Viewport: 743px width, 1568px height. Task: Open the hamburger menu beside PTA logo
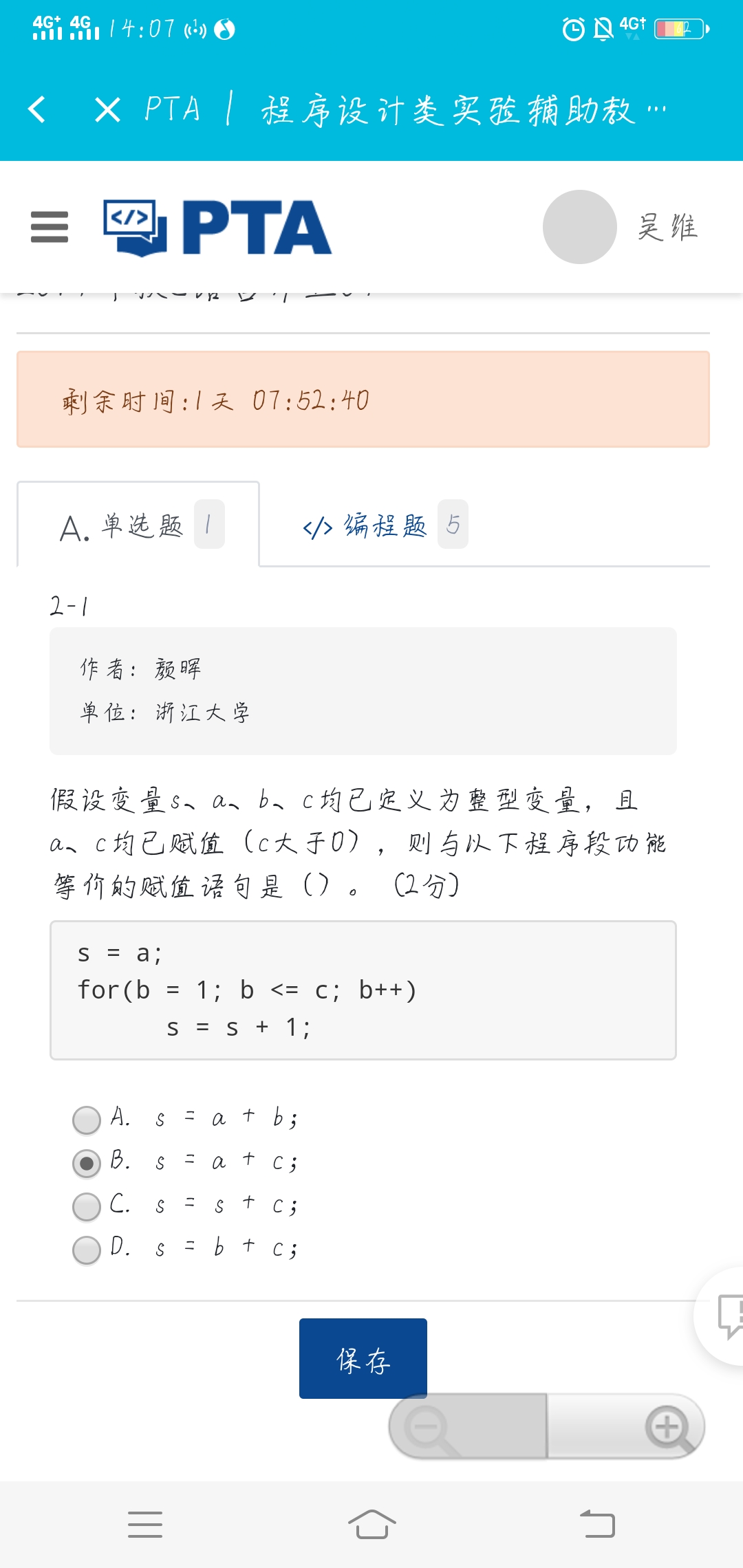(50, 227)
